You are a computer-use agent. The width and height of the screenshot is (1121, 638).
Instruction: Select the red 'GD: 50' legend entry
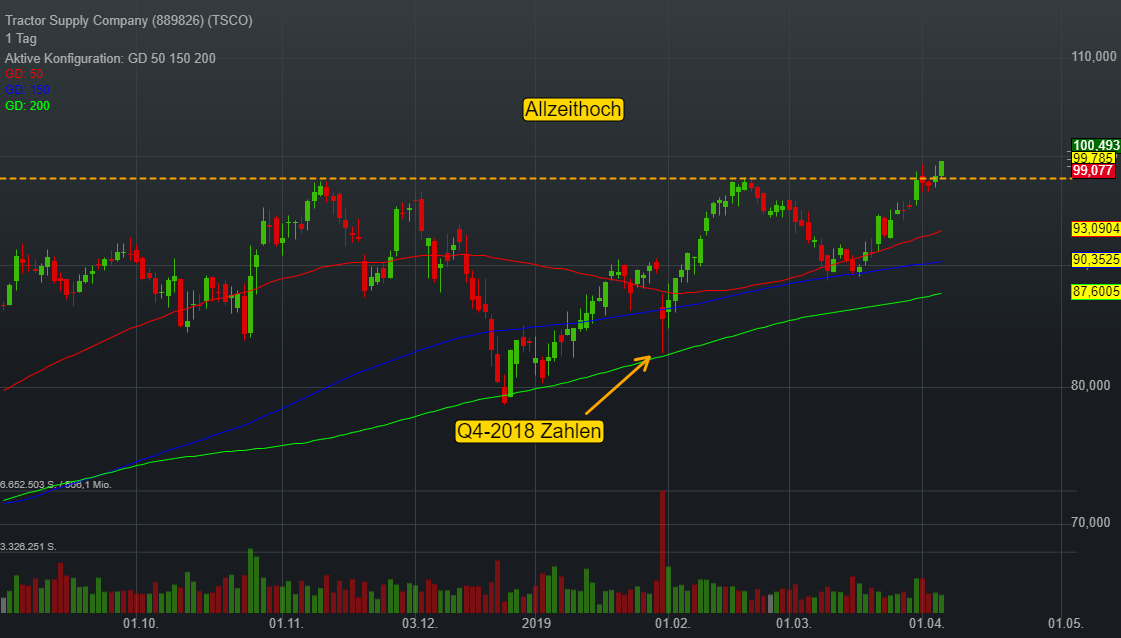click(x=24, y=74)
